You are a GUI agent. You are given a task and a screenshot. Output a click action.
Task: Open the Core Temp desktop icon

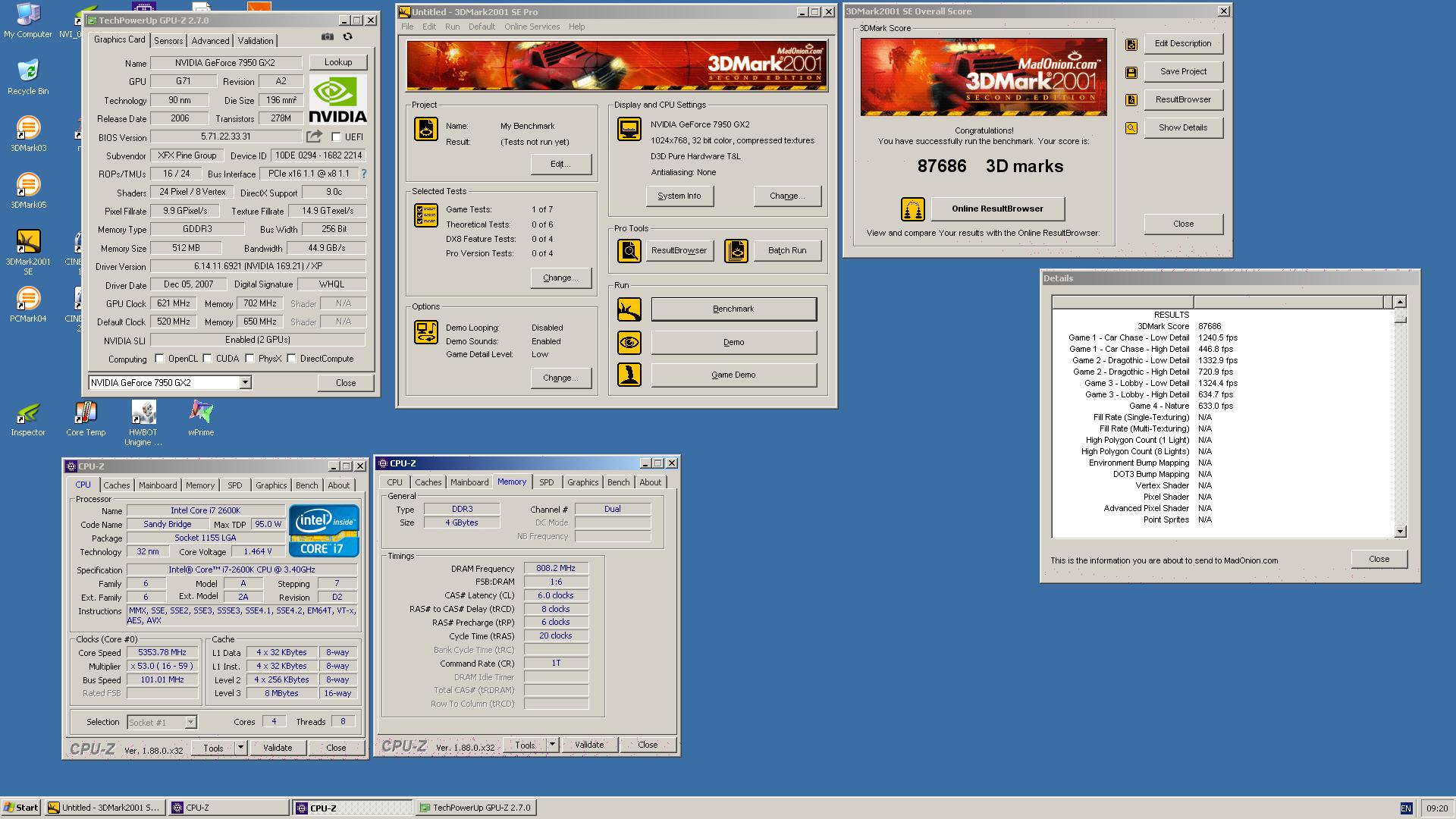point(86,419)
